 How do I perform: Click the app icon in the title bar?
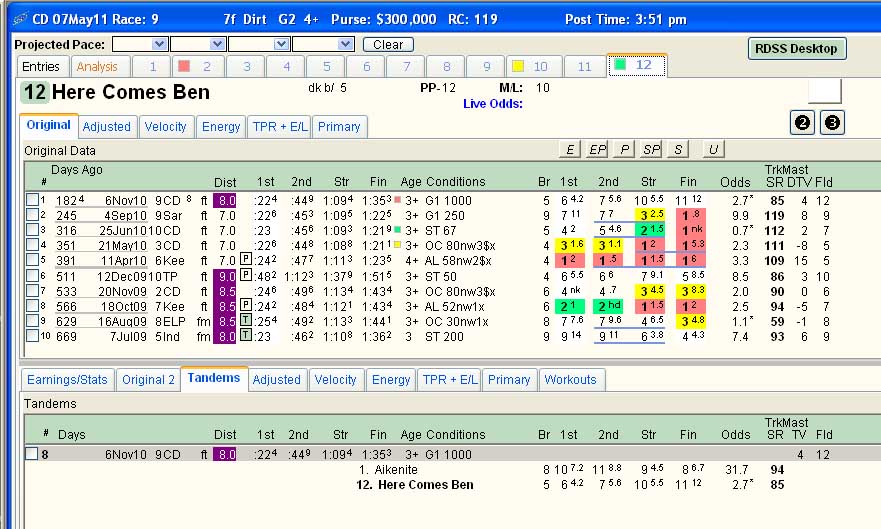(20, 19)
